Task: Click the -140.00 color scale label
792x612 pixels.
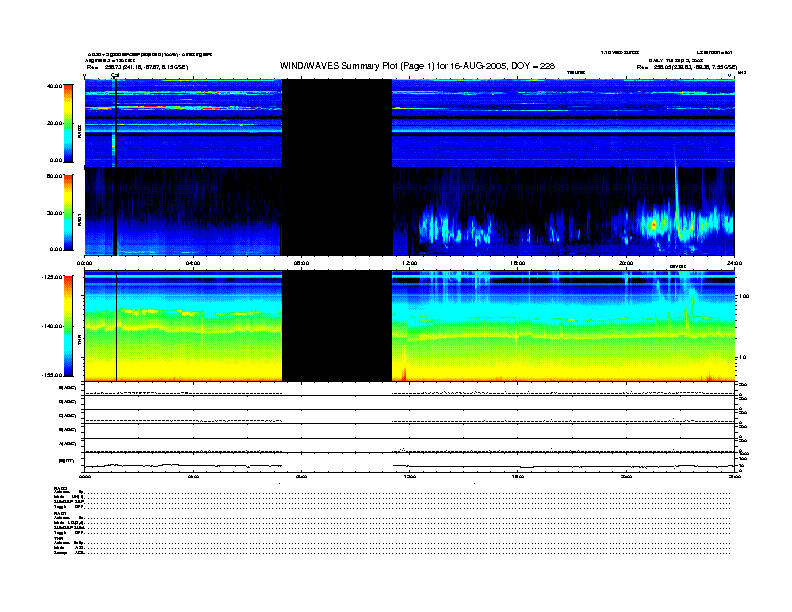Action: tap(52, 326)
